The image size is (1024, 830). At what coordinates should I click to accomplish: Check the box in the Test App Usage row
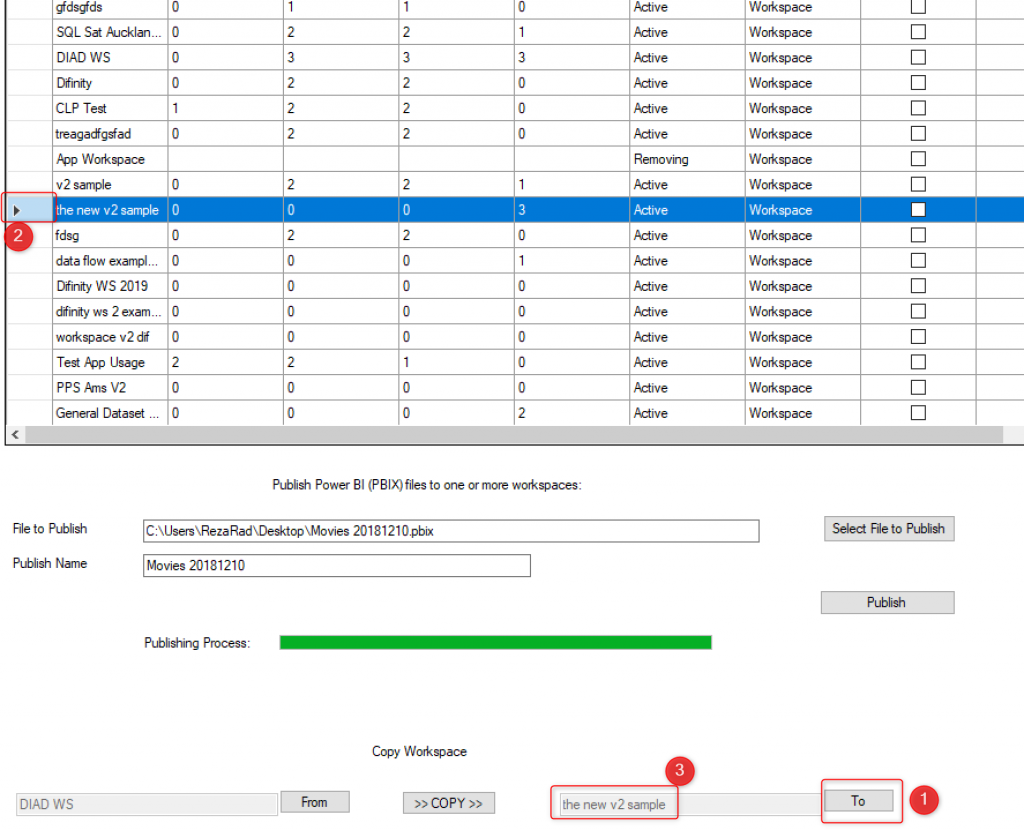[917, 362]
